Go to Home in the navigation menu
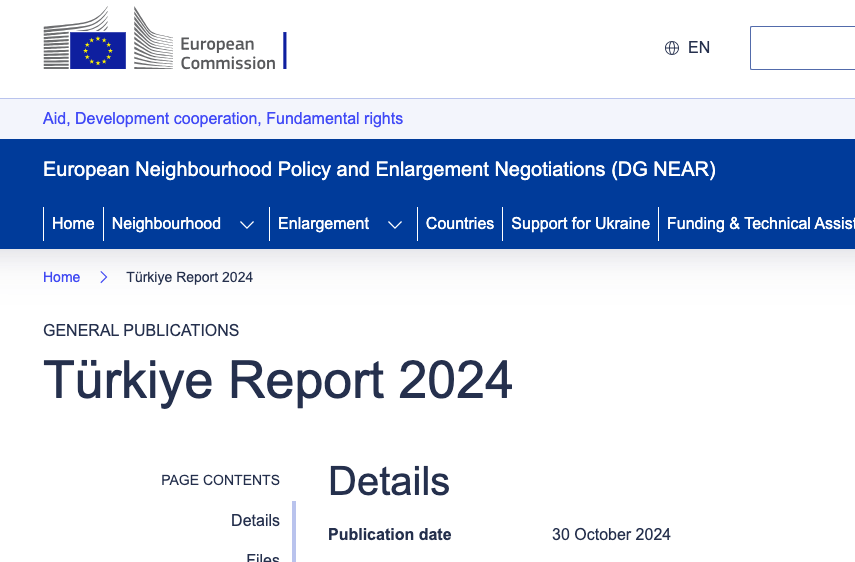 (x=73, y=223)
